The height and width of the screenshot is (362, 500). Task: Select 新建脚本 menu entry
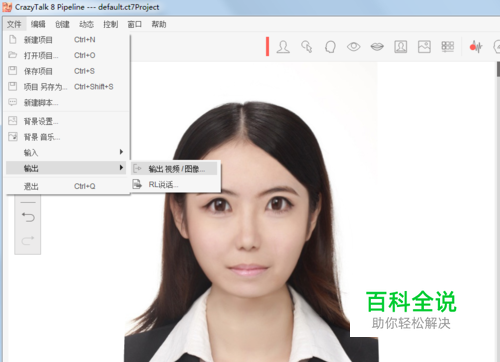pos(66,102)
